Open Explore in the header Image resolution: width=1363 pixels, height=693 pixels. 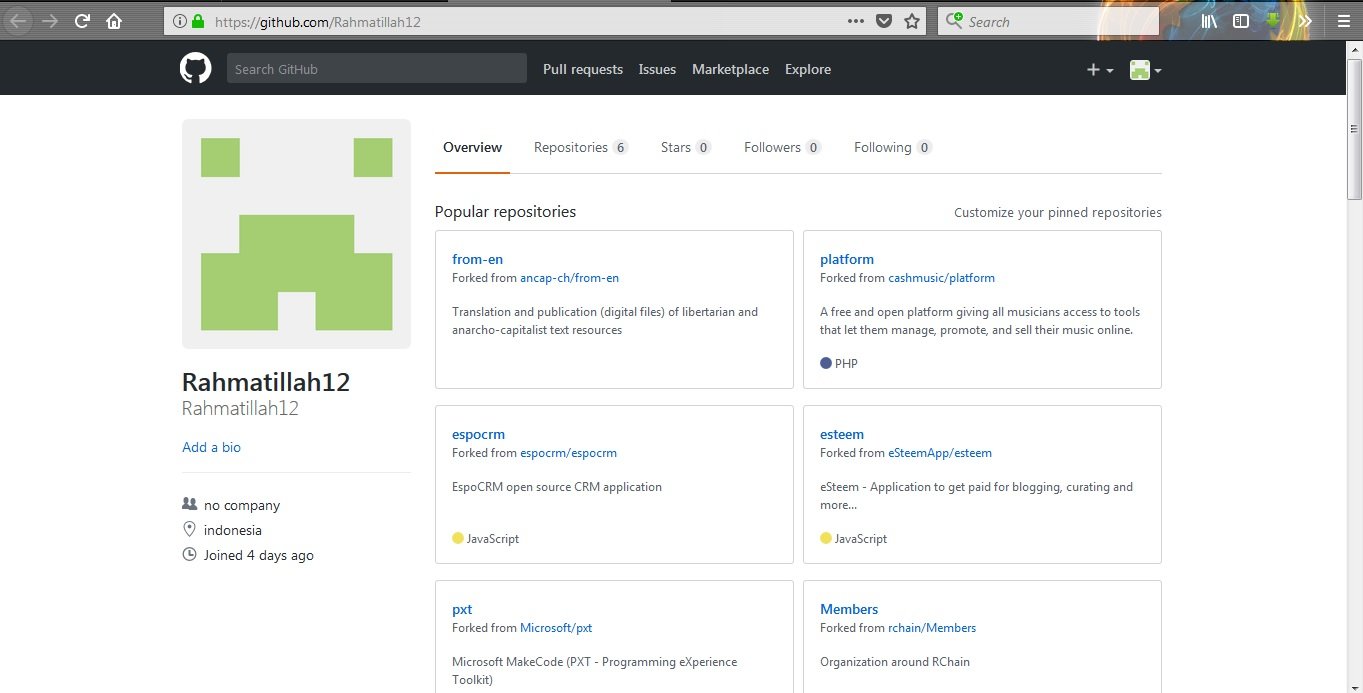[808, 69]
